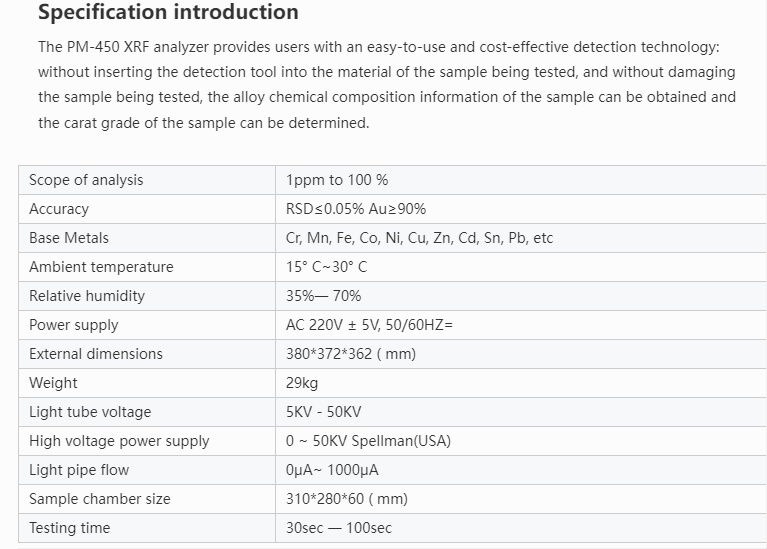Click the '1ppm to 100 %' value
The image size is (767, 549).
tap(337, 180)
